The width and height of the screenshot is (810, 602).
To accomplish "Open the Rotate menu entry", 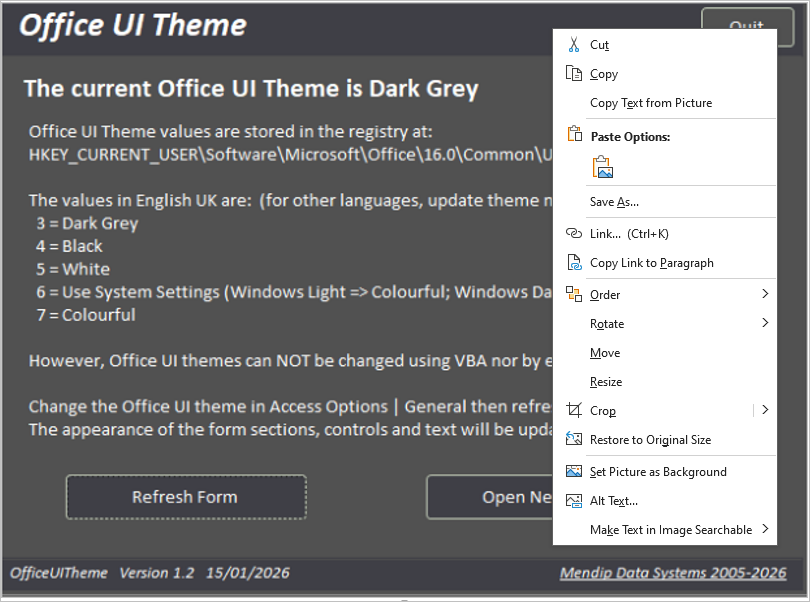I will coord(664,323).
